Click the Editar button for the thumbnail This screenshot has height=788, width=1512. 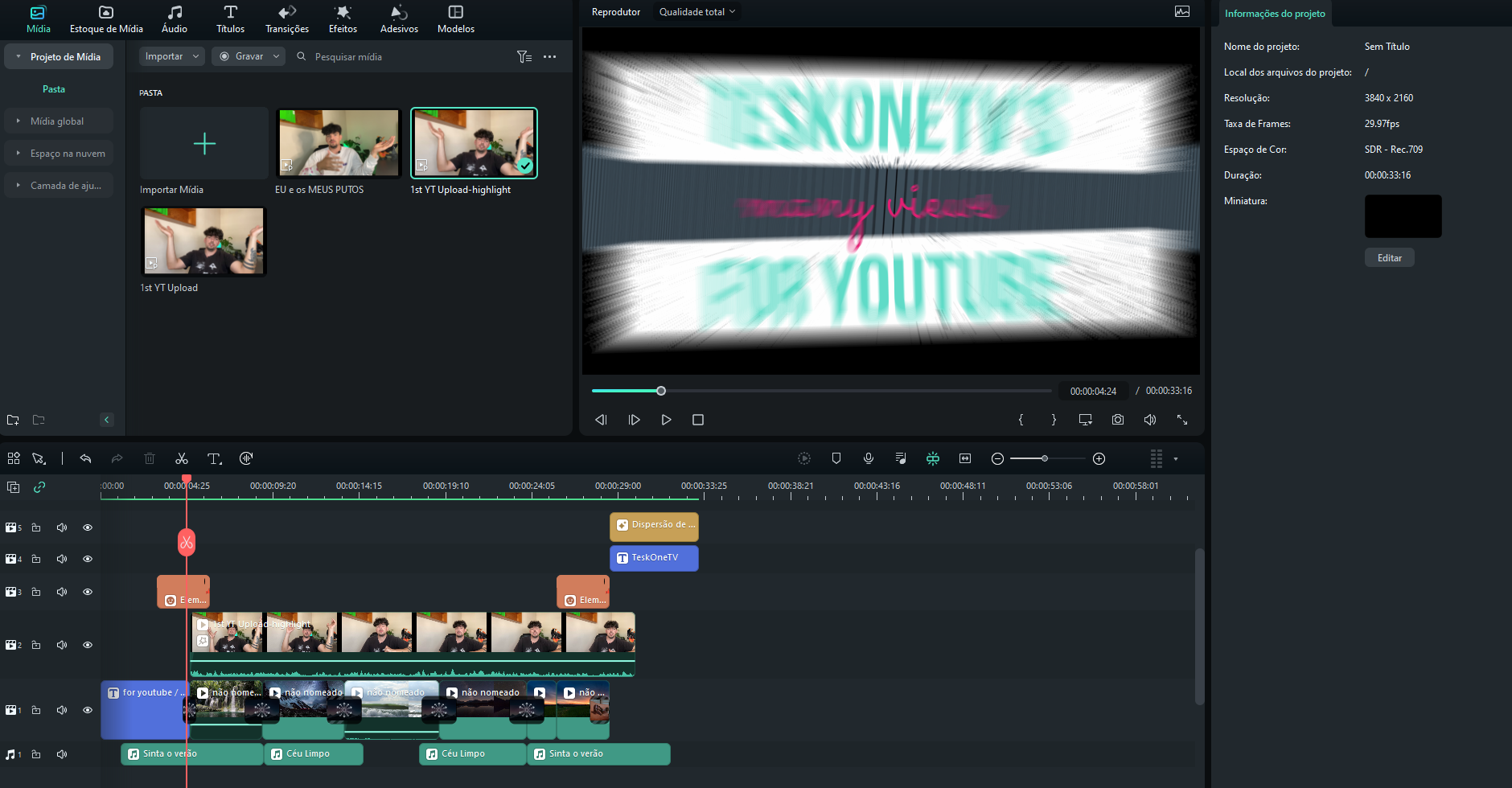point(1390,258)
